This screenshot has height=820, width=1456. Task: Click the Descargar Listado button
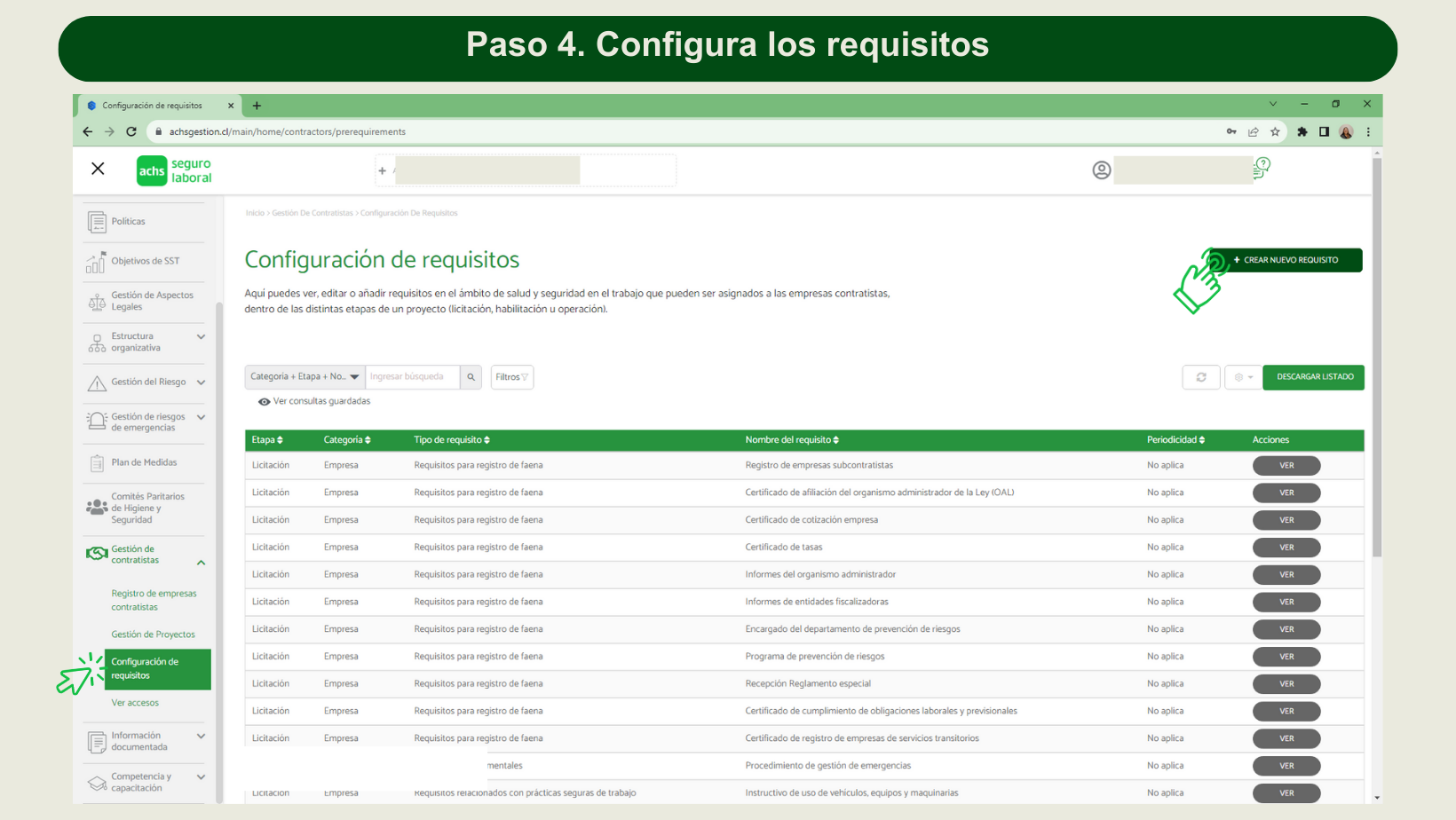pyautogui.click(x=1314, y=377)
